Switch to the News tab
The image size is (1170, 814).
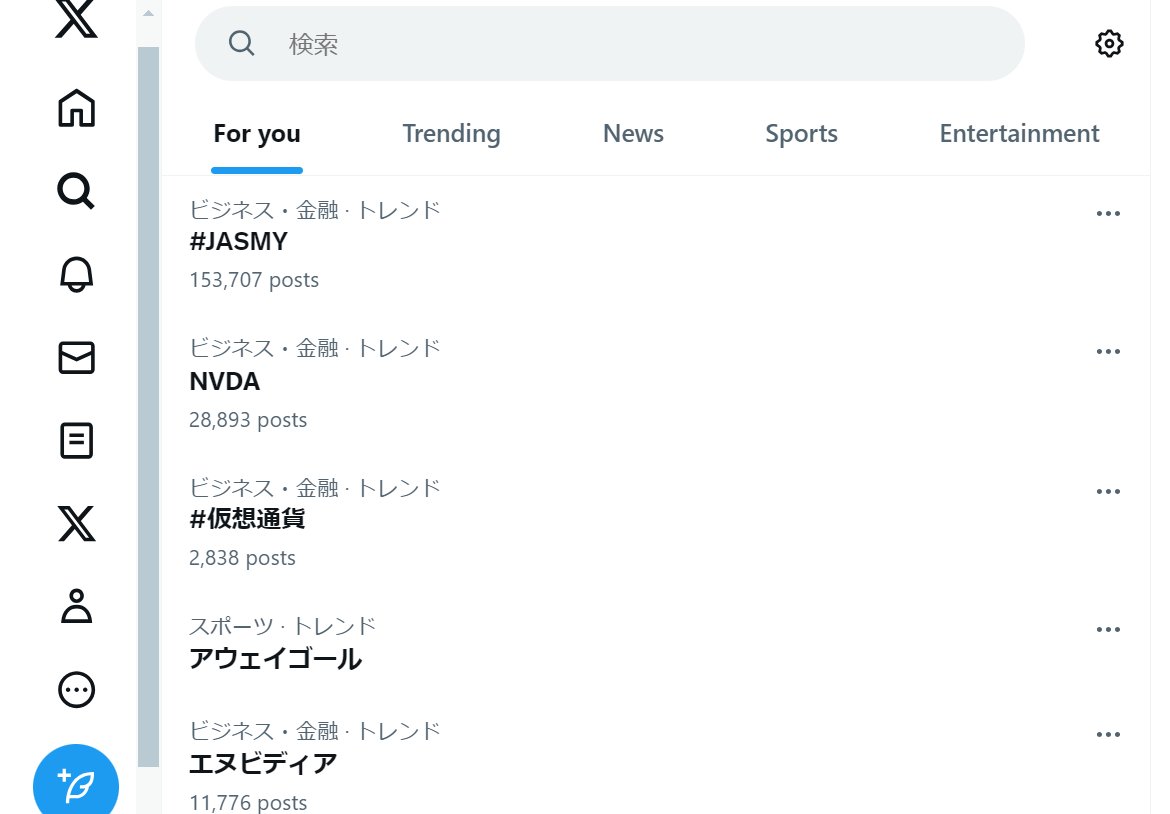coord(633,134)
